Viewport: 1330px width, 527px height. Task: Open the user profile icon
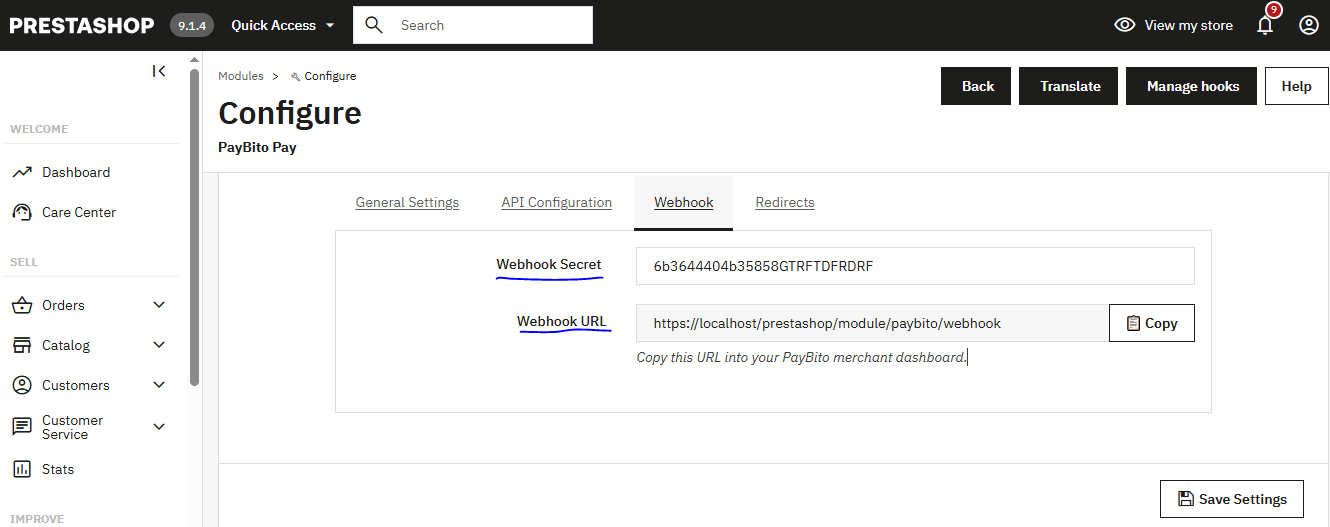pyautogui.click(x=1309, y=25)
